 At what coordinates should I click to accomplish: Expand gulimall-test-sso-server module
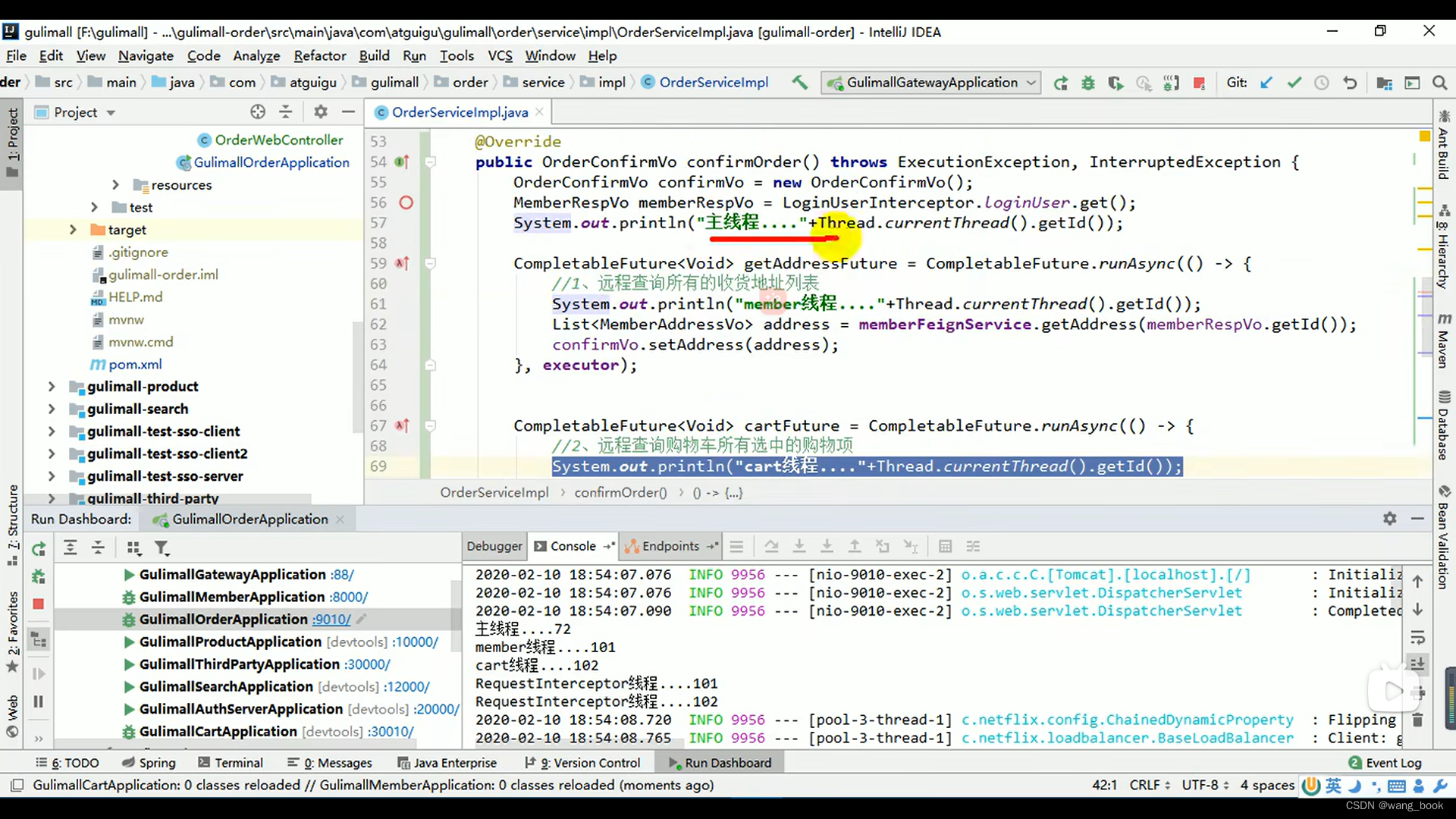[52, 476]
